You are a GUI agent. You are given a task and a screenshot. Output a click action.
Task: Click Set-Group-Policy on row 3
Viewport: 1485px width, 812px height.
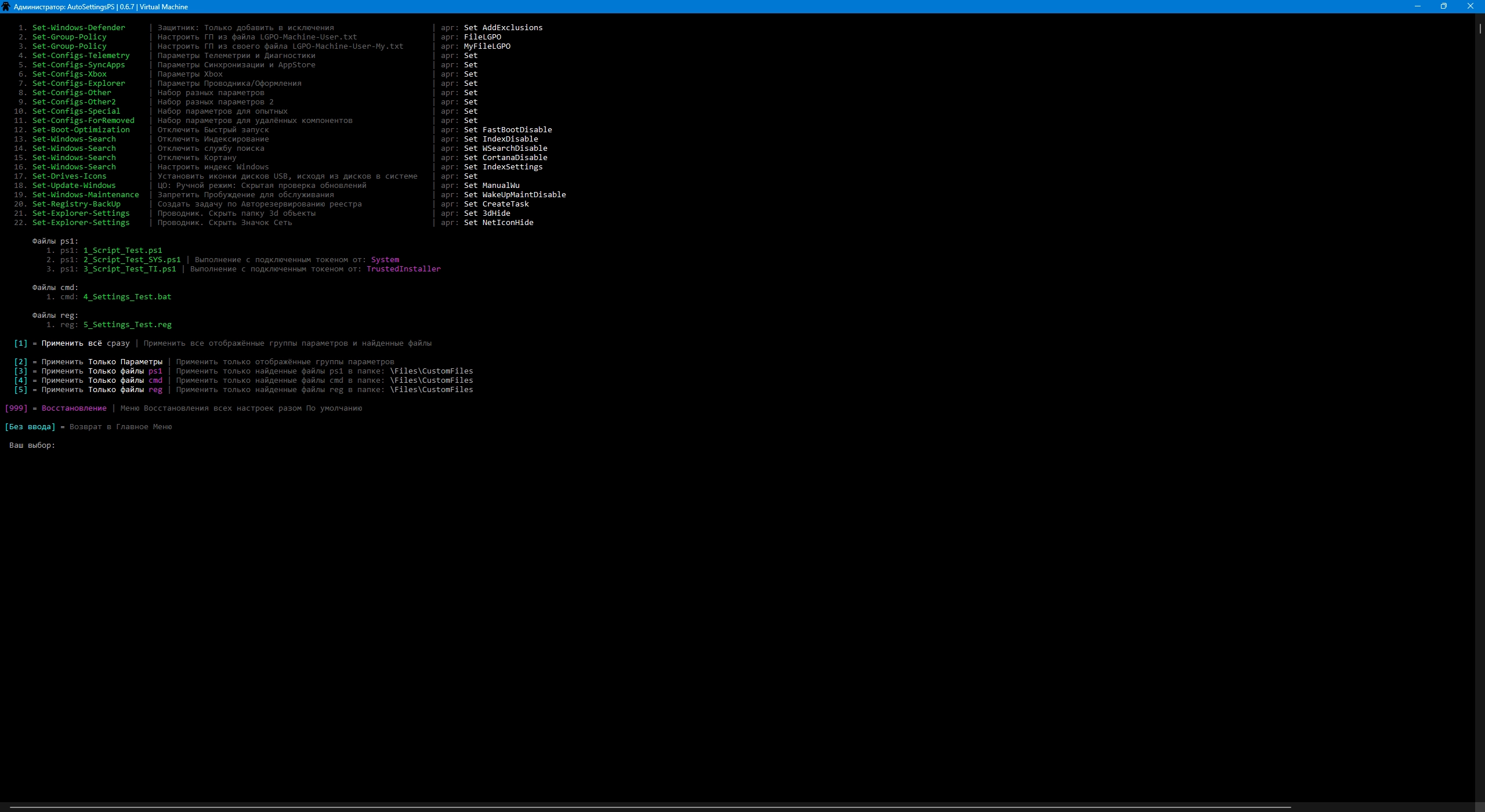pyautogui.click(x=70, y=46)
